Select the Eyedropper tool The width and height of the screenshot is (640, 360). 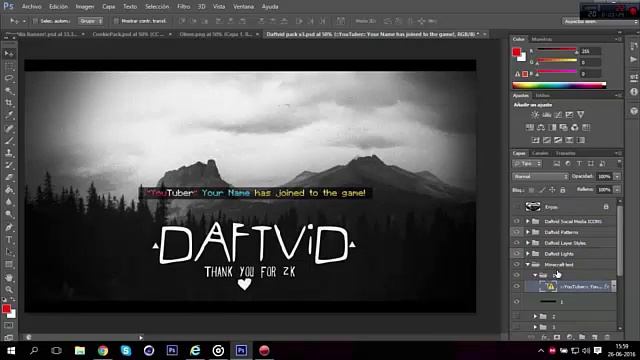[x=9, y=116]
